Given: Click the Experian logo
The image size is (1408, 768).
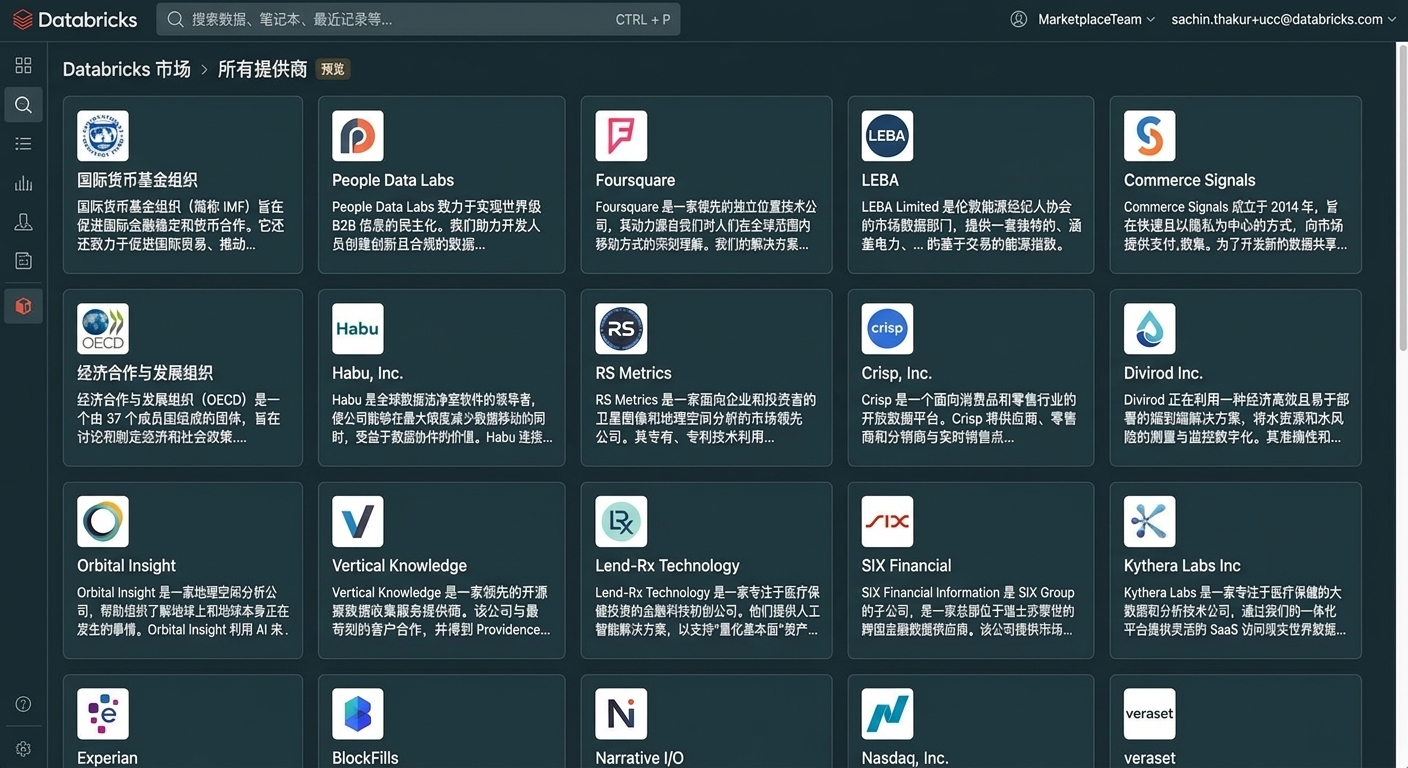Looking at the screenshot, I should pyautogui.click(x=103, y=714).
